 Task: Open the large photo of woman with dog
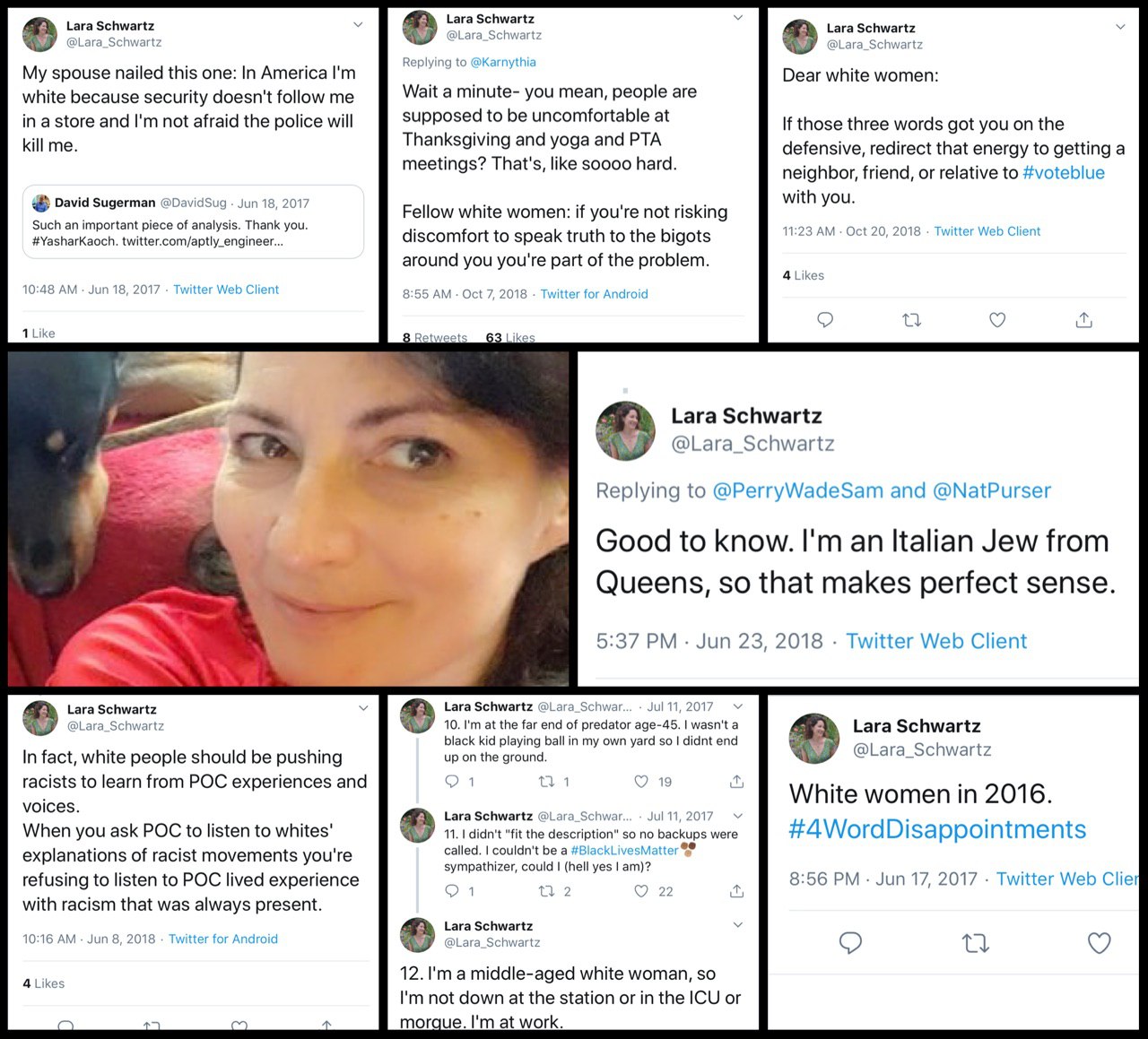(x=288, y=518)
